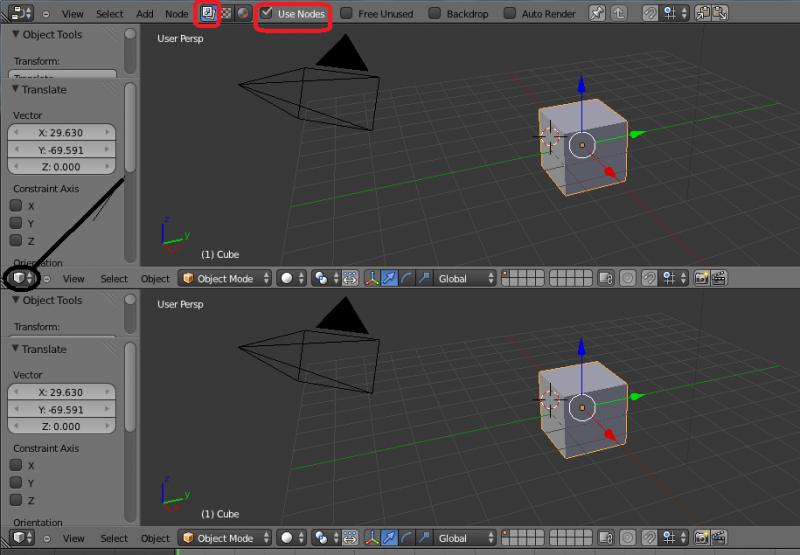Screen dimensions: 800x555
Task: Open the View menu in node editor header
Action: 72,14
